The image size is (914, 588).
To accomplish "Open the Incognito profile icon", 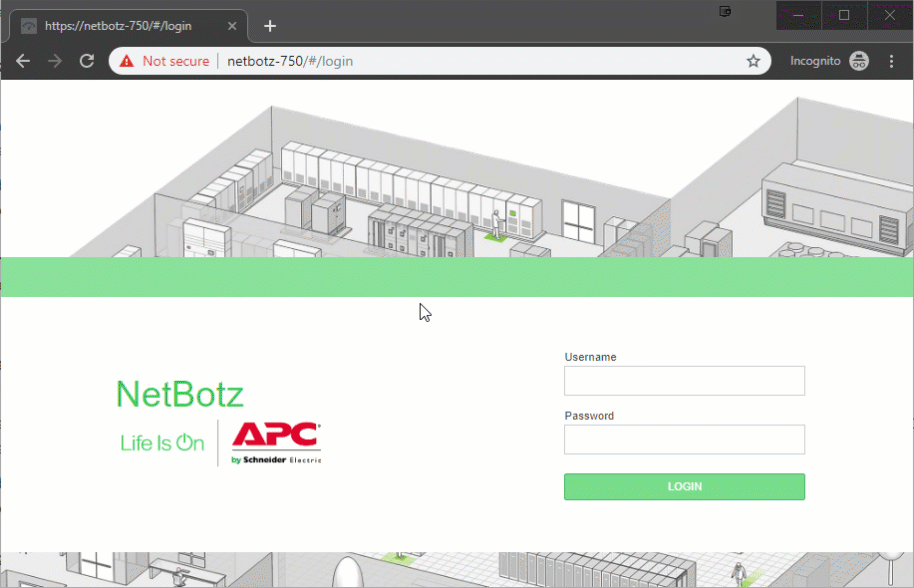I will click(x=859, y=61).
